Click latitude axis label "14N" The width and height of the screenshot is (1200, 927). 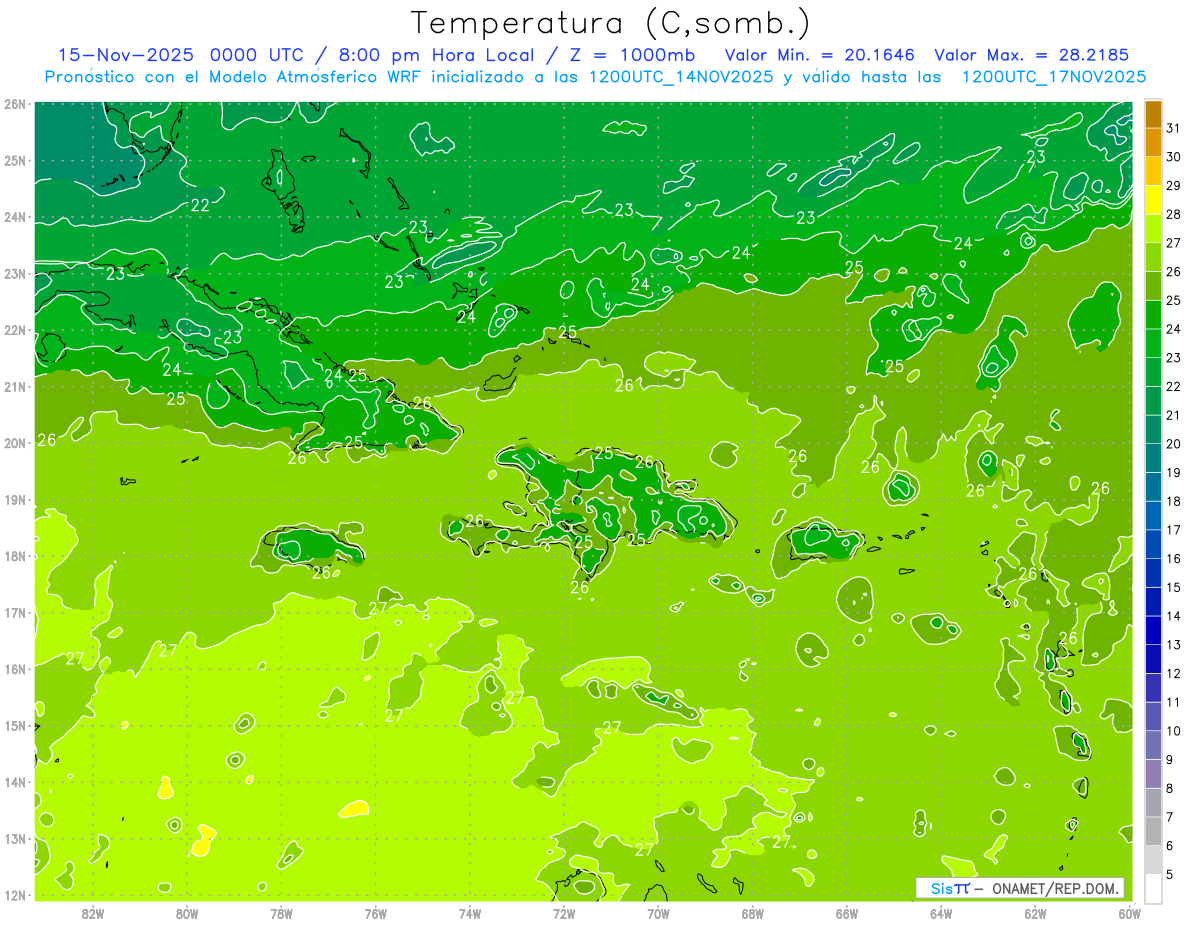point(14,782)
